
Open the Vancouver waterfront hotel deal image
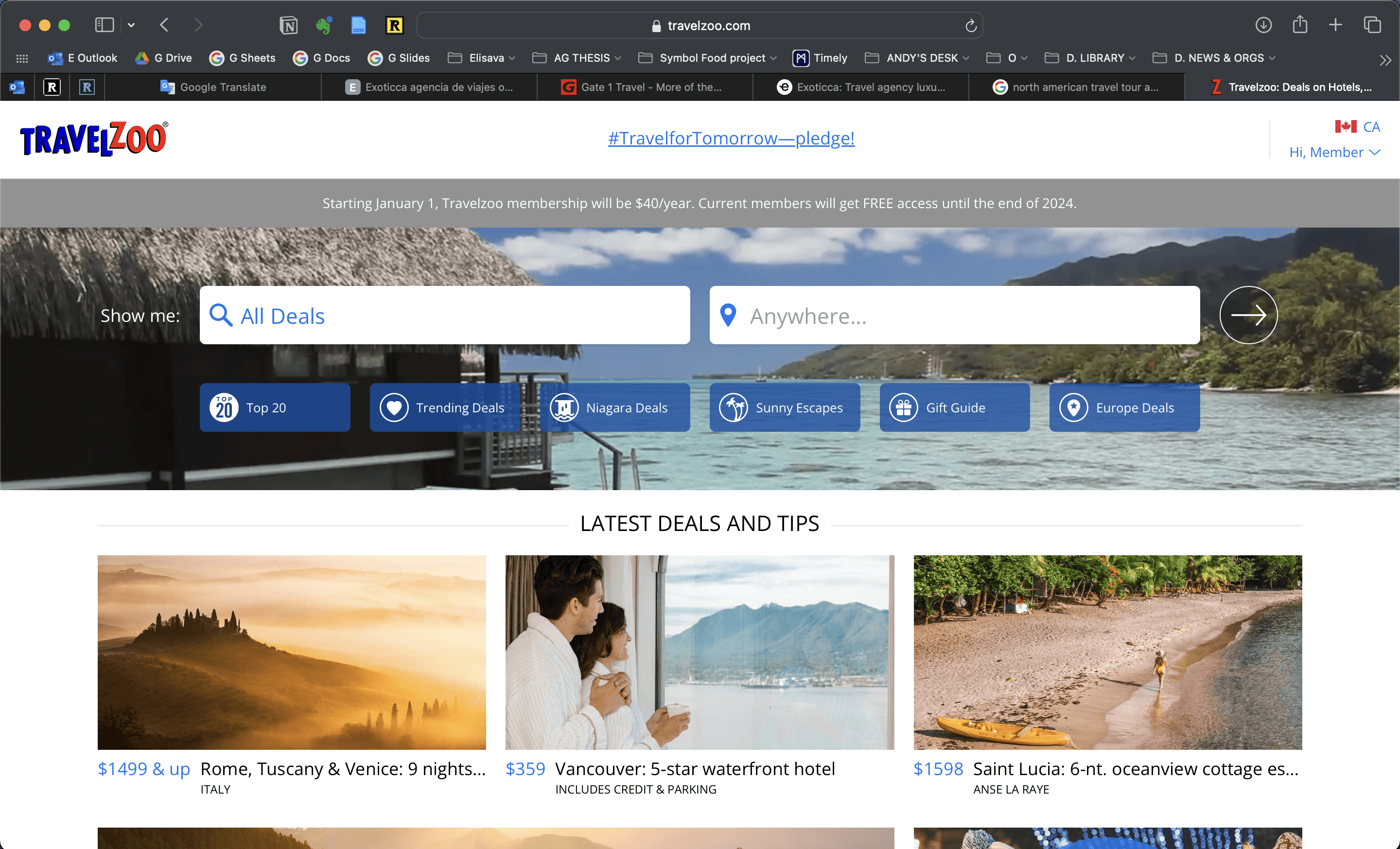(x=700, y=652)
